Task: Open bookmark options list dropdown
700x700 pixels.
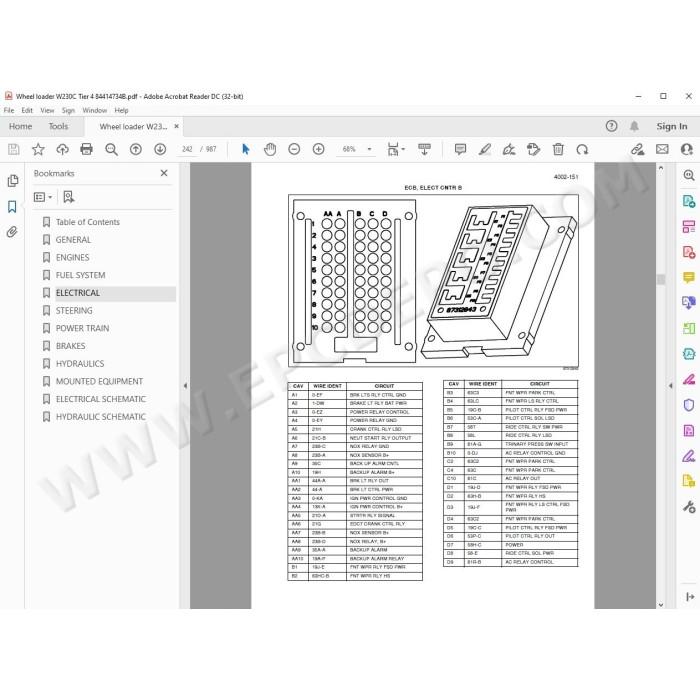Action: [x=43, y=197]
